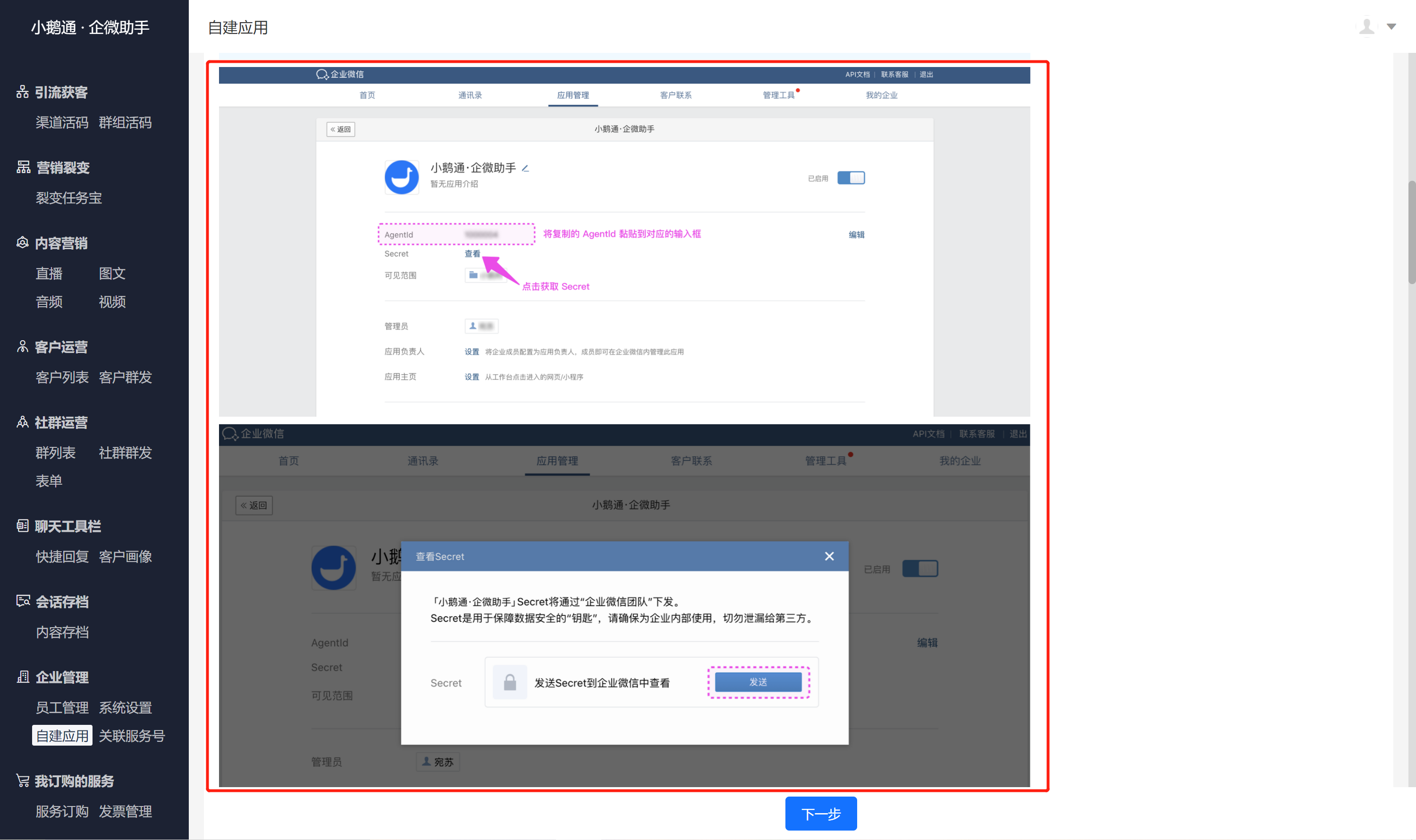Go to 直播 content page
The height and width of the screenshot is (840, 1416).
[x=49, y=273]
